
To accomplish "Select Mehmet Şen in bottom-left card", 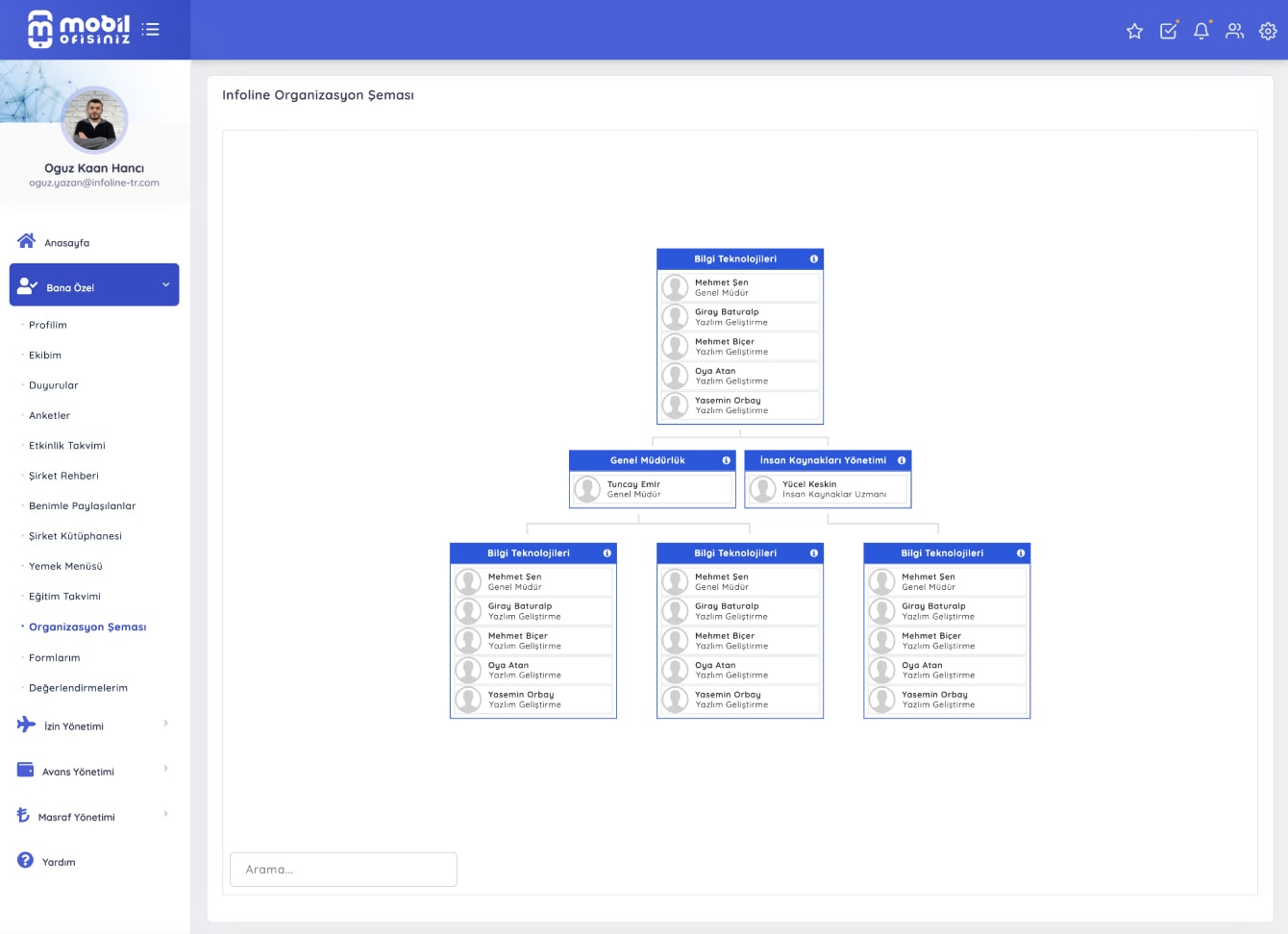I will [533, 581].
